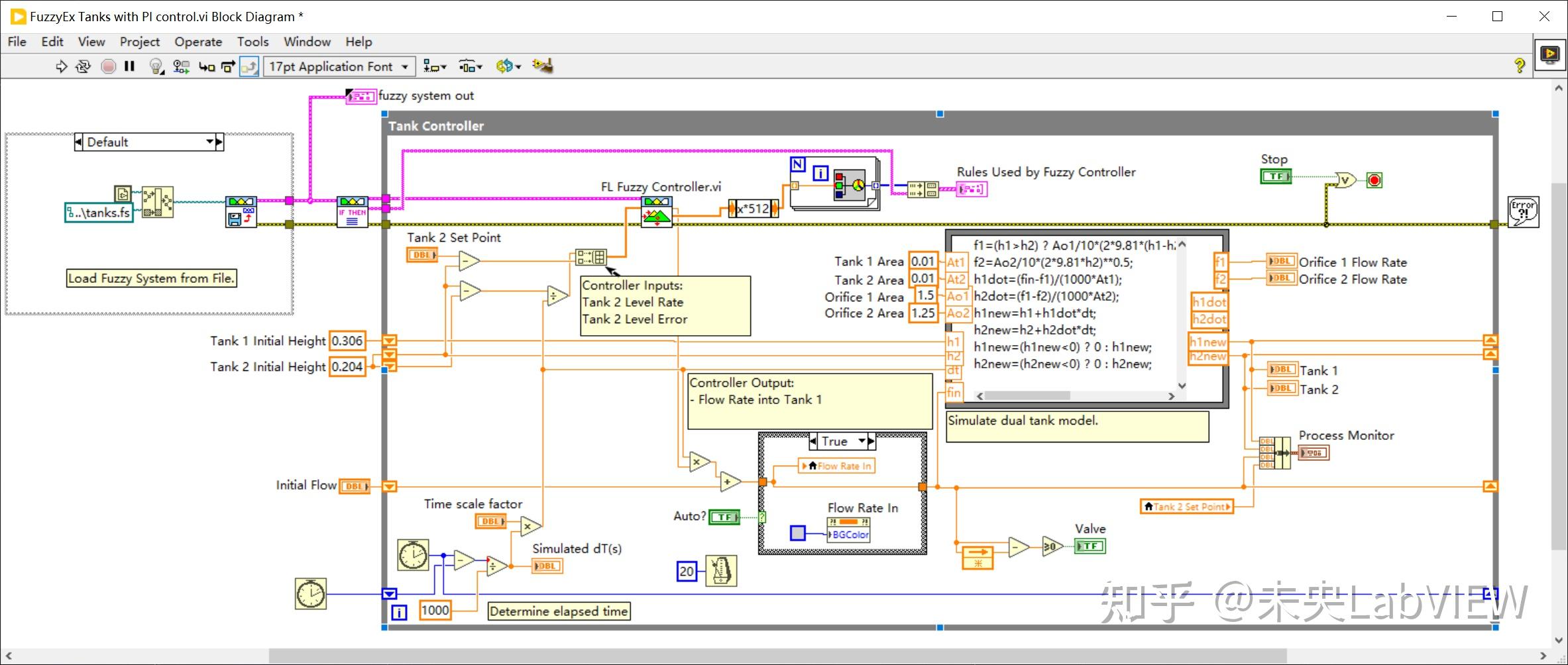Click the Orifice 2 Area constant 1.25
The height and width of the screenshot is (665, 1568).
click(x=923, y=313)
